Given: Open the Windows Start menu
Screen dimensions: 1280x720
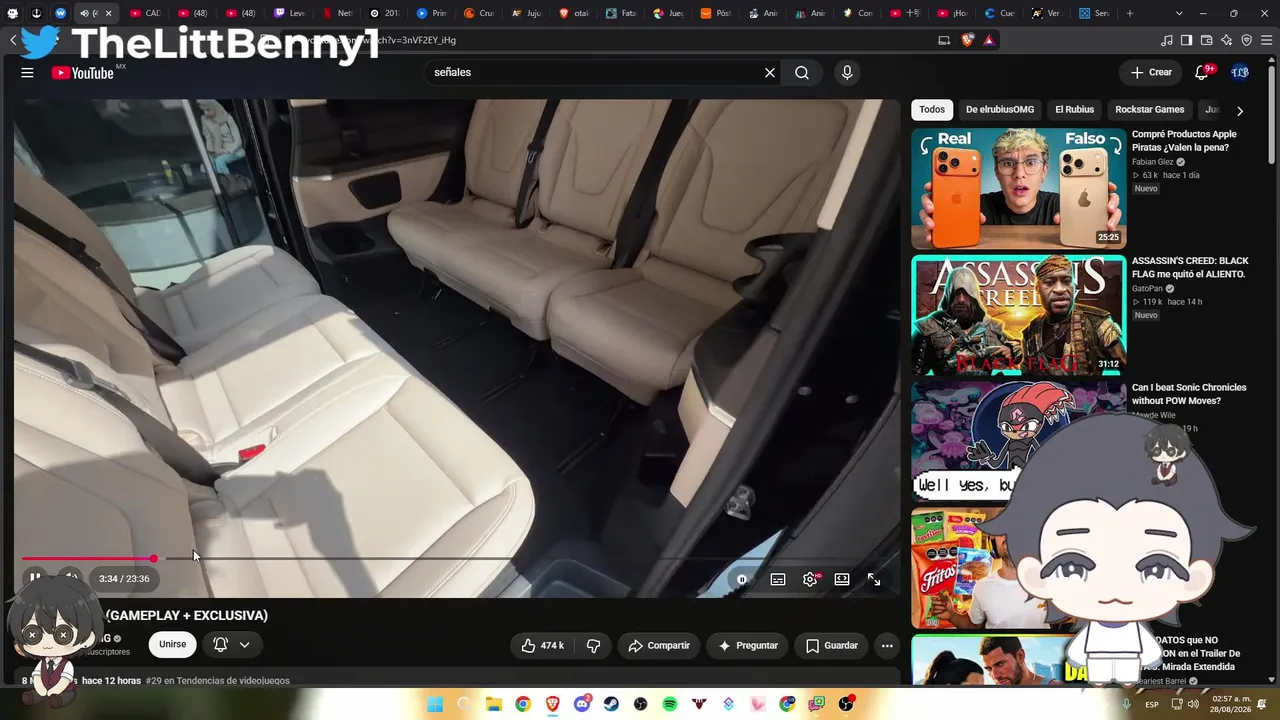Looking at the screenshot, I should pyautogui.click(x=435, y=704).
